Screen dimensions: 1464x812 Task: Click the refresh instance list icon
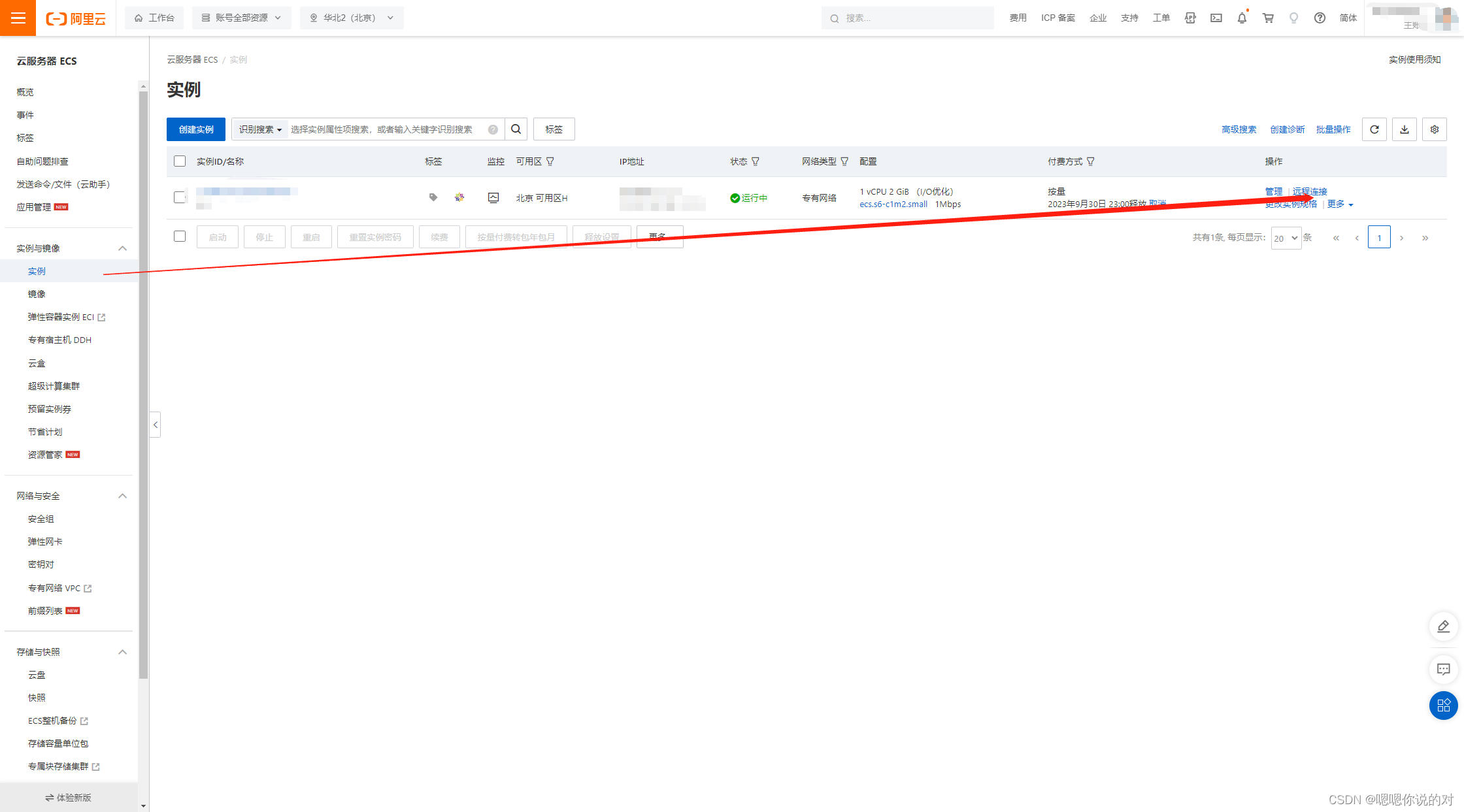[1374, 129]
